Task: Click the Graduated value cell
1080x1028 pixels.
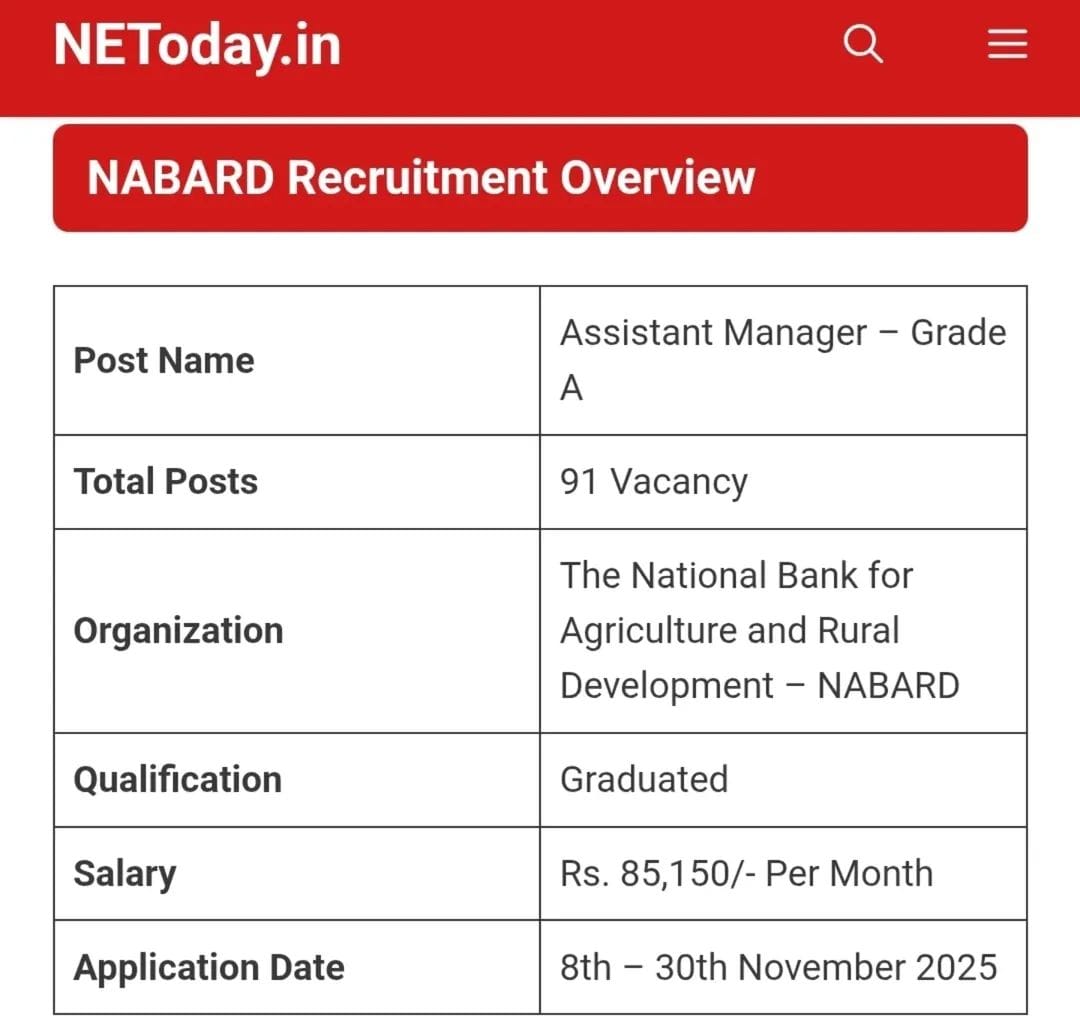Action: pyautogui.click(x=644, y=779)
